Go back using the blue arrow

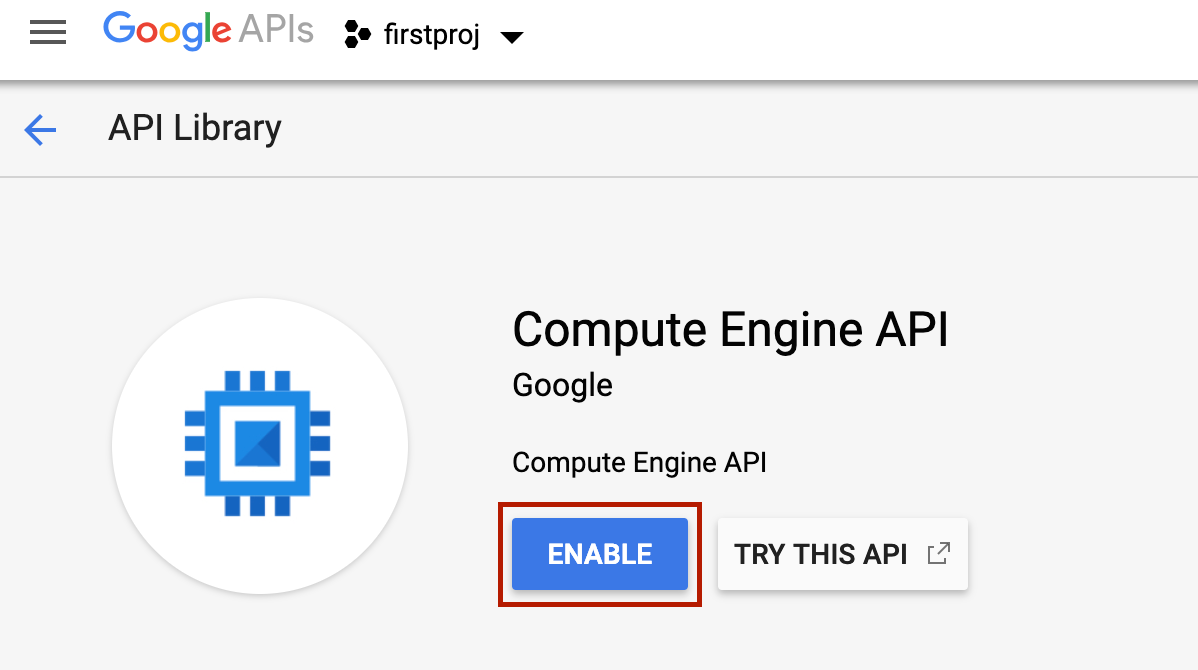pyautogui.click(x=40, y=129)
